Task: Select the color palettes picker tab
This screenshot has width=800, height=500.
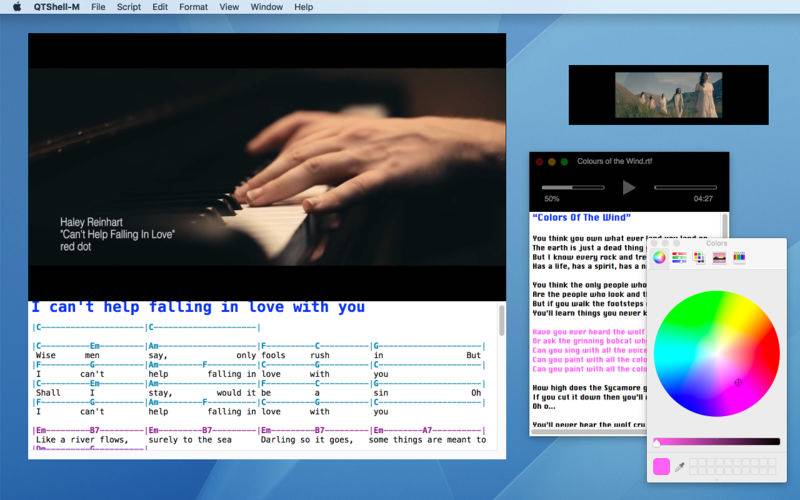Action: pos(699,258)
